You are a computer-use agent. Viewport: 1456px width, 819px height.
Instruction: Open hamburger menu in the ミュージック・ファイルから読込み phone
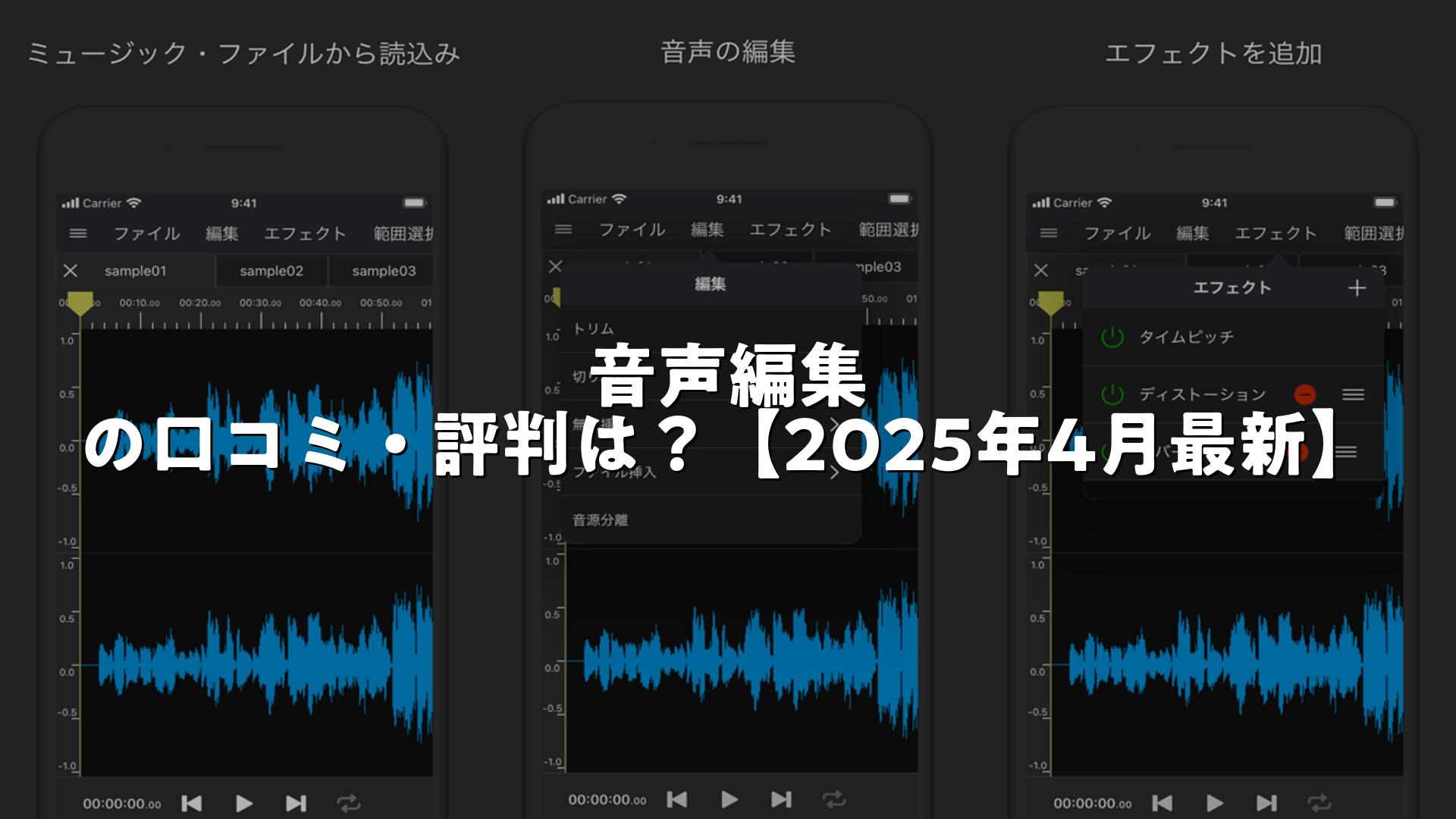point(78,234)
